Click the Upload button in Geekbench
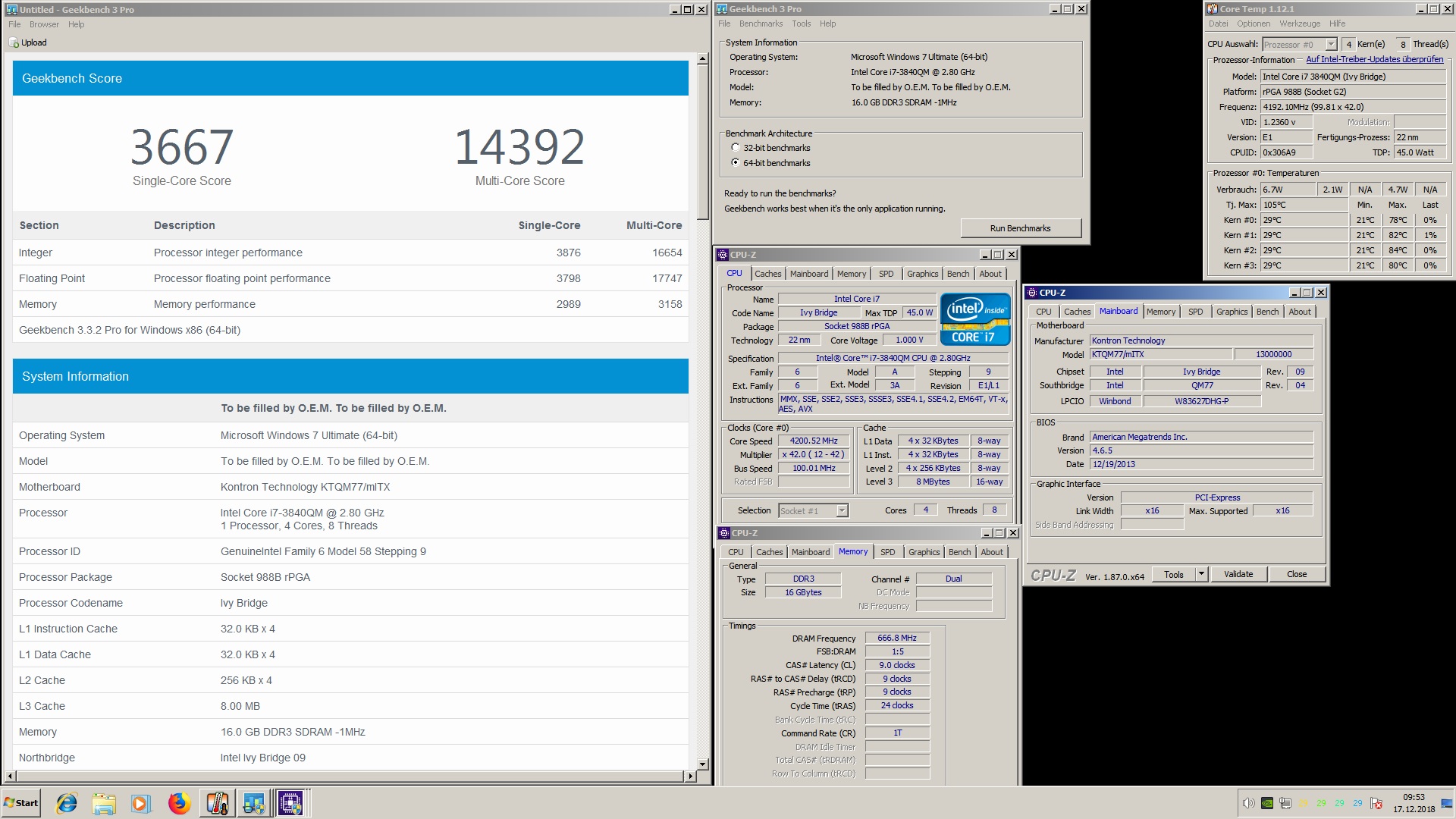1456x819 pixels. [28, 42]
